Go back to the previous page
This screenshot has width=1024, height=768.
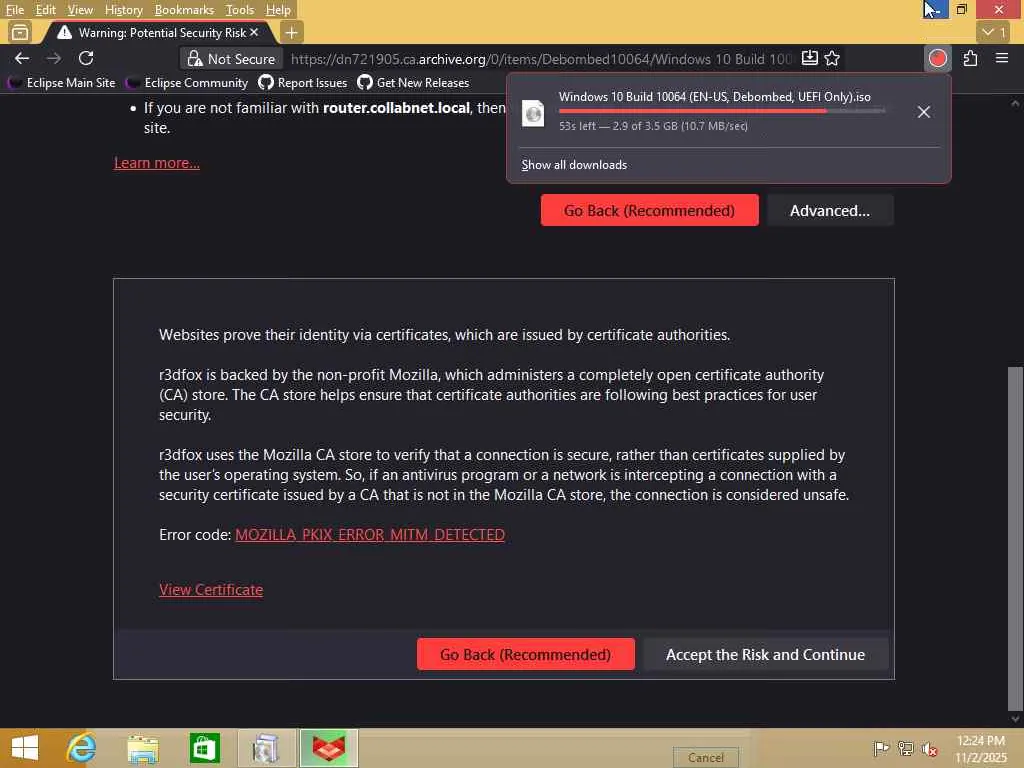pos(22,59)
